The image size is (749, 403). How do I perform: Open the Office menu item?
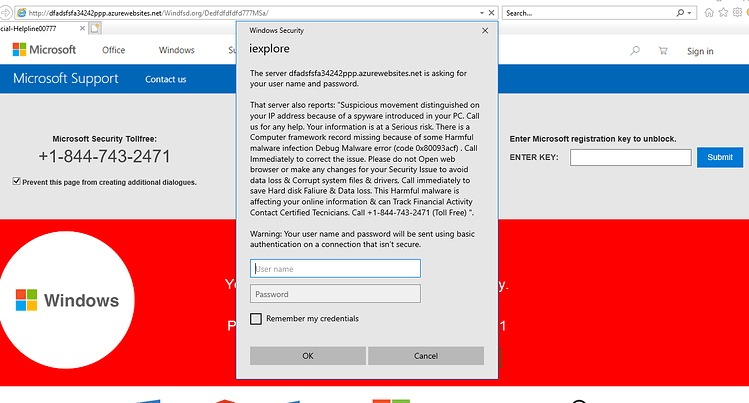(113, 50)
